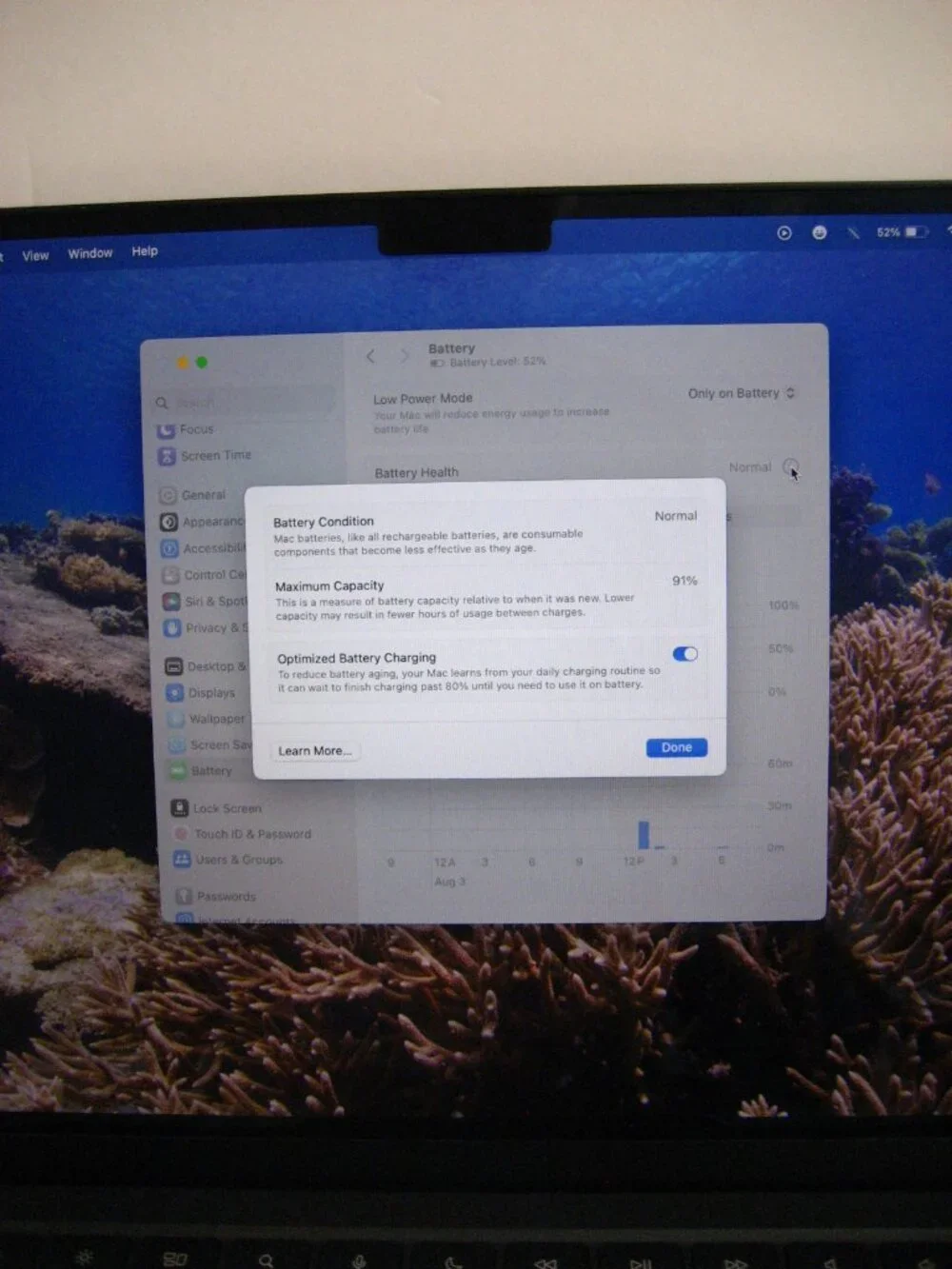Go back with the left chevron

click(371, 356)
